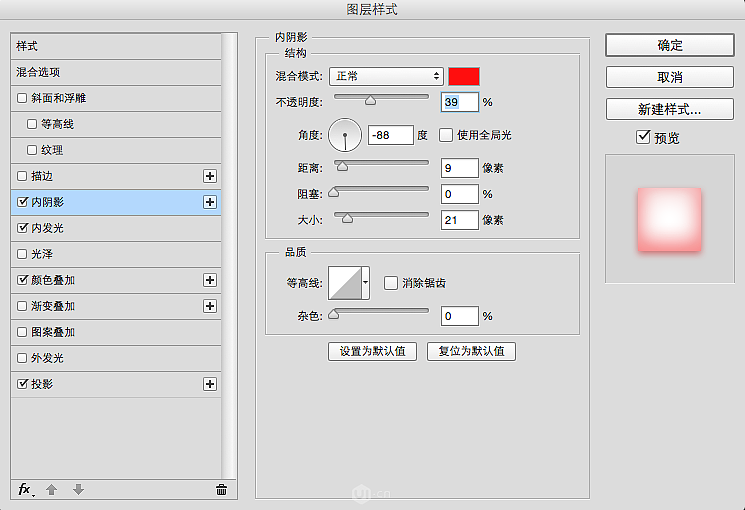Enable the 光泽 checkbox
Viewport: 745px width, 510px height.
(22, 254)
